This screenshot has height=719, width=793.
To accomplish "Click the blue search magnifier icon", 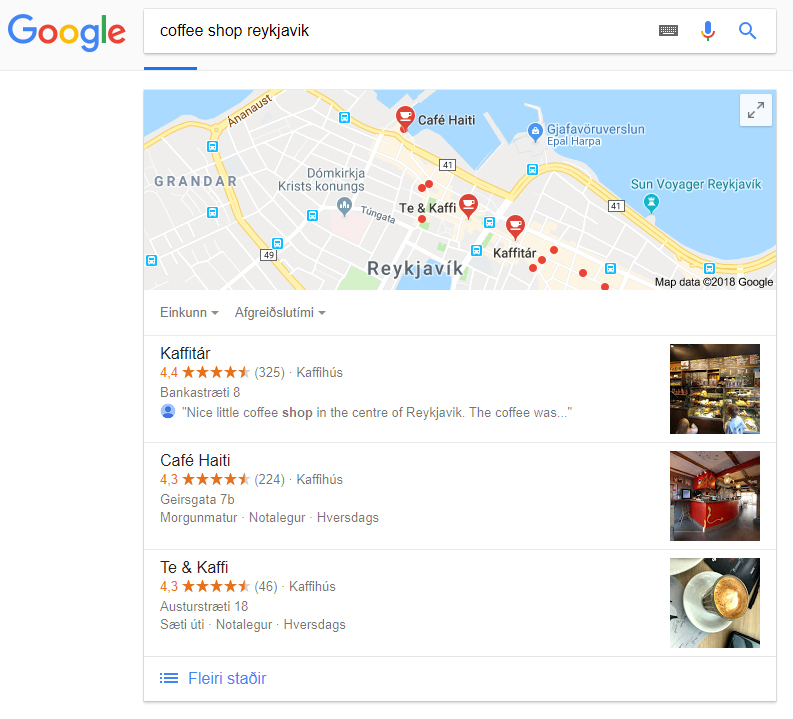I will [x=747, y=31].
